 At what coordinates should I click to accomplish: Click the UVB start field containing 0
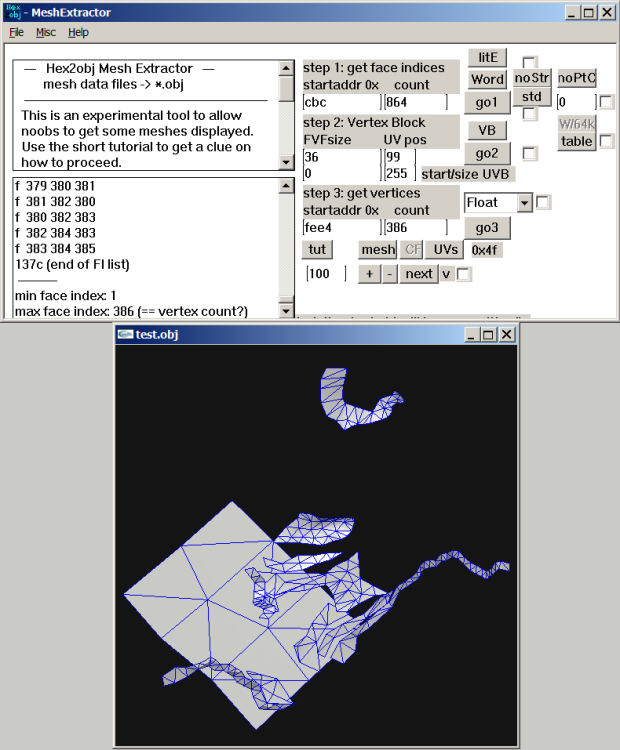point(342,173)
